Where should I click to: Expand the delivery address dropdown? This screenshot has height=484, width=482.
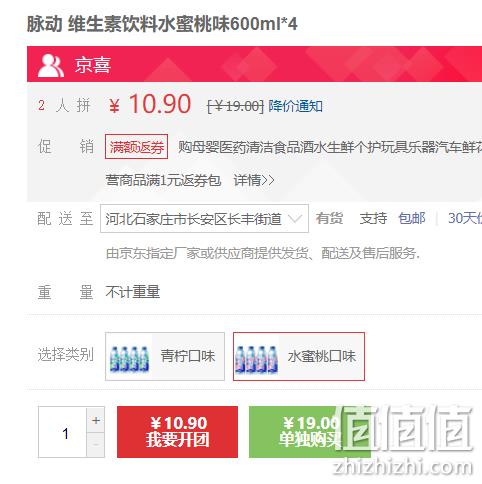(x=204, y=219)
